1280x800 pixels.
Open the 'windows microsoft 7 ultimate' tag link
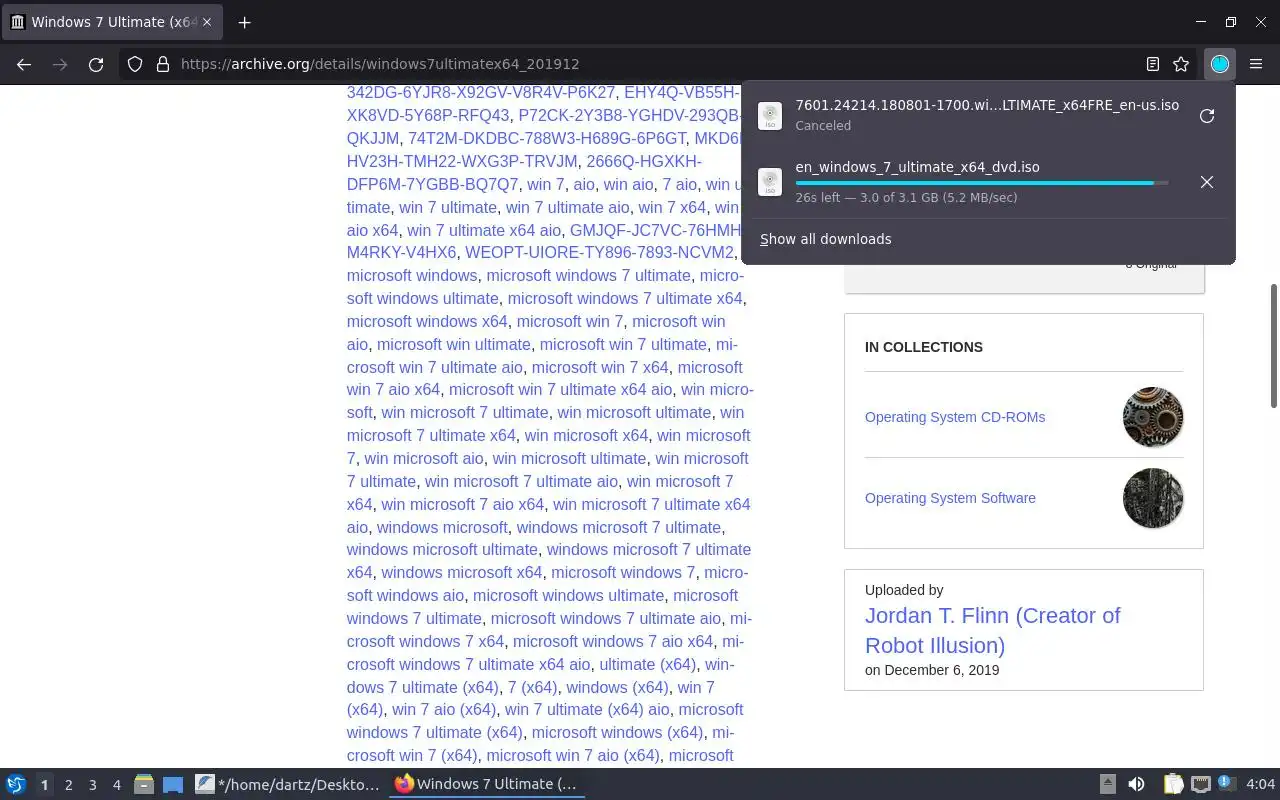[x=618, y=527]
